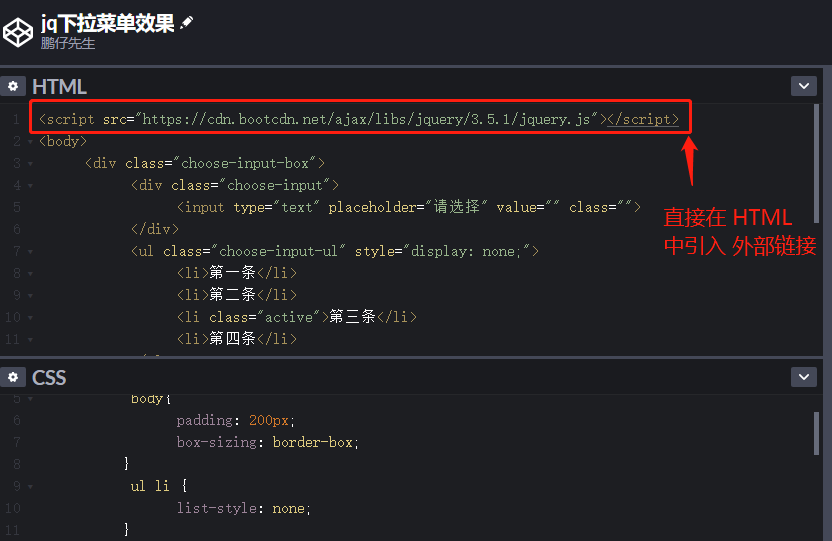Open author profile 鹏仔先生
The width and height of the screenshot is (832, 541).
[x=68, y=43]
